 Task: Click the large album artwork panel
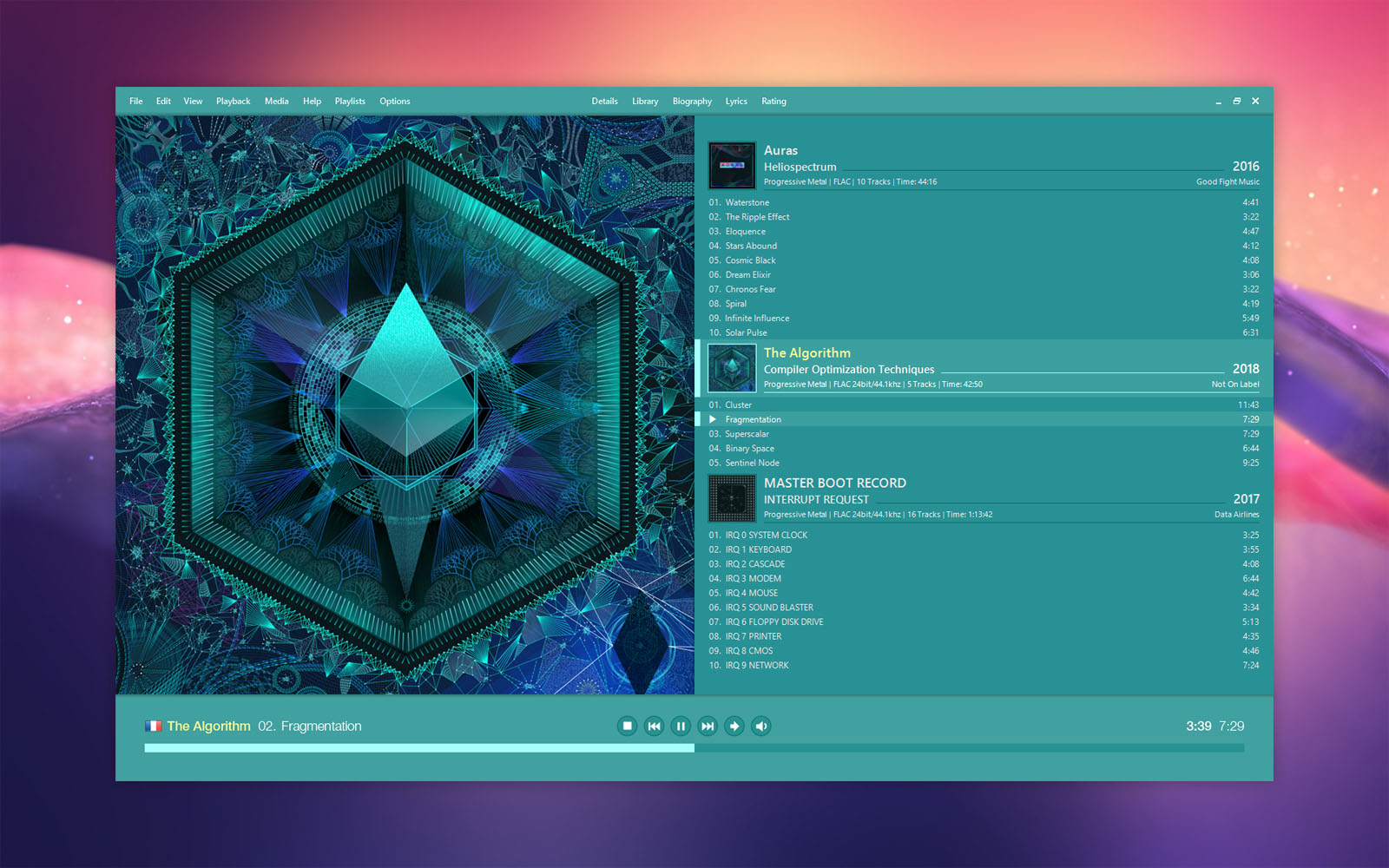[x=405, y=405]
